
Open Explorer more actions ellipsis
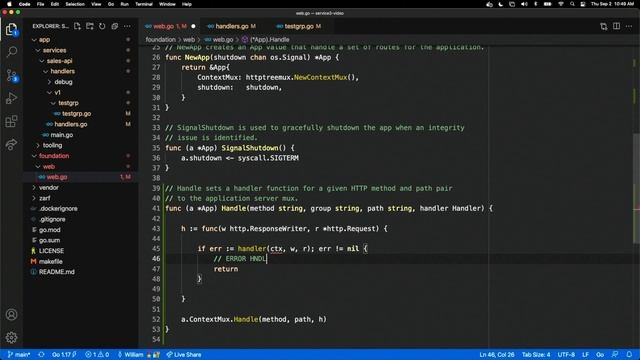(x=127, y=26)
